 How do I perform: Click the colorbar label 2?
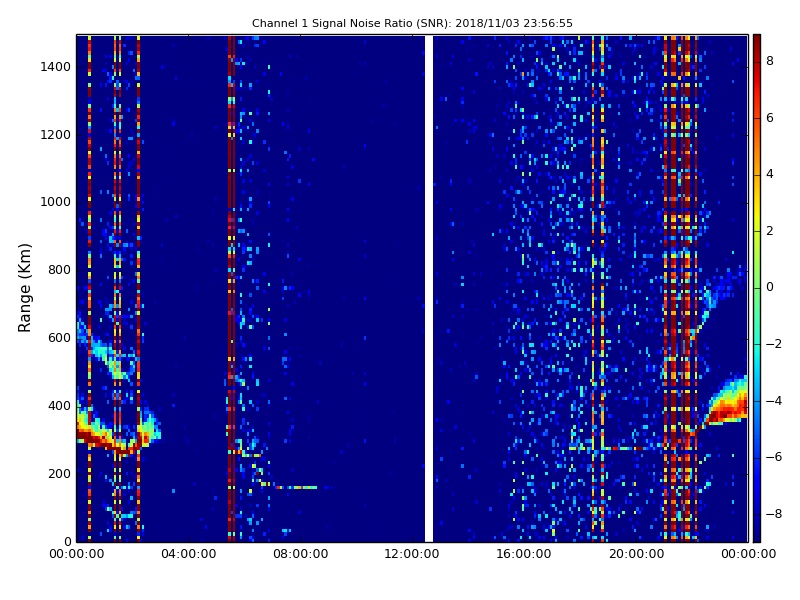pyautogui.click(x=770, y=231)
